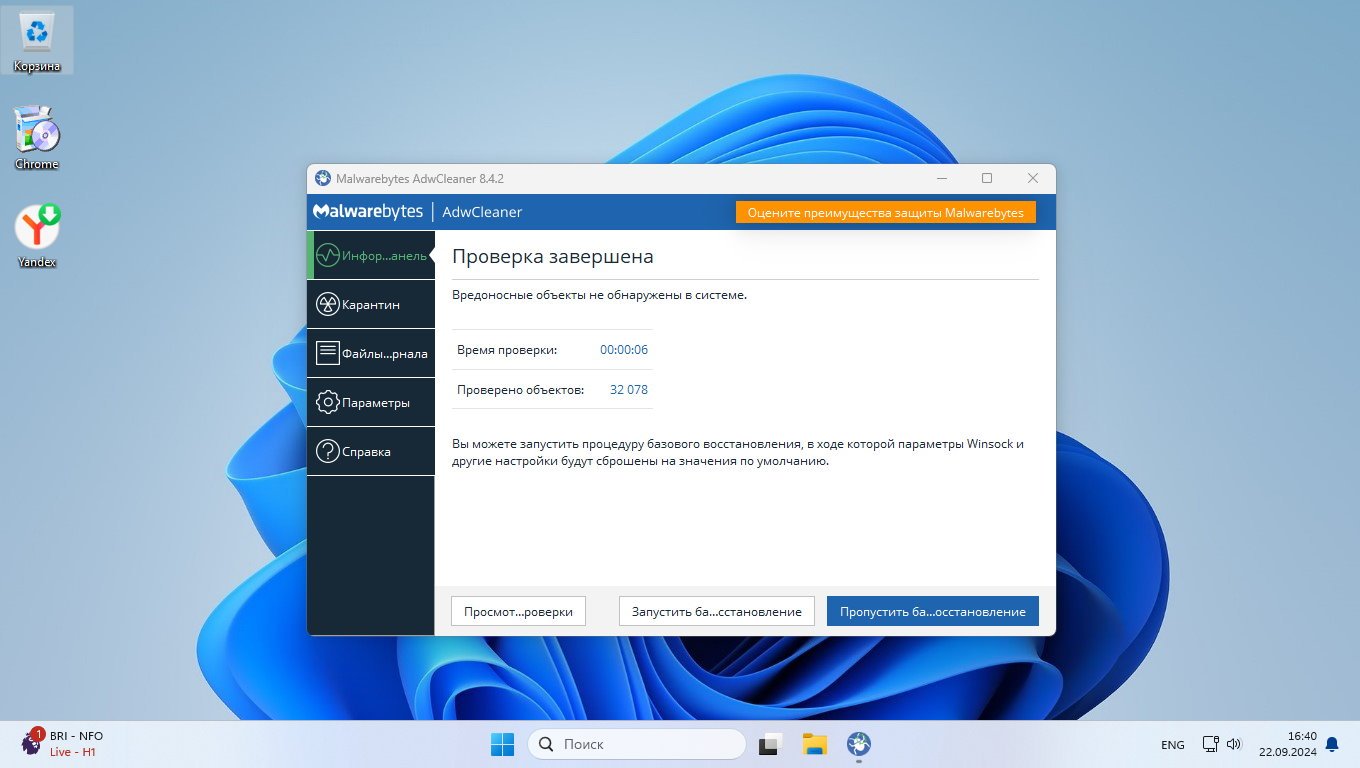The width and height of the screenshot is (1360, 768).
Task: Click the AdwCleaner title bar app icon
Action: pyautogui.click(x=323, y=178)
